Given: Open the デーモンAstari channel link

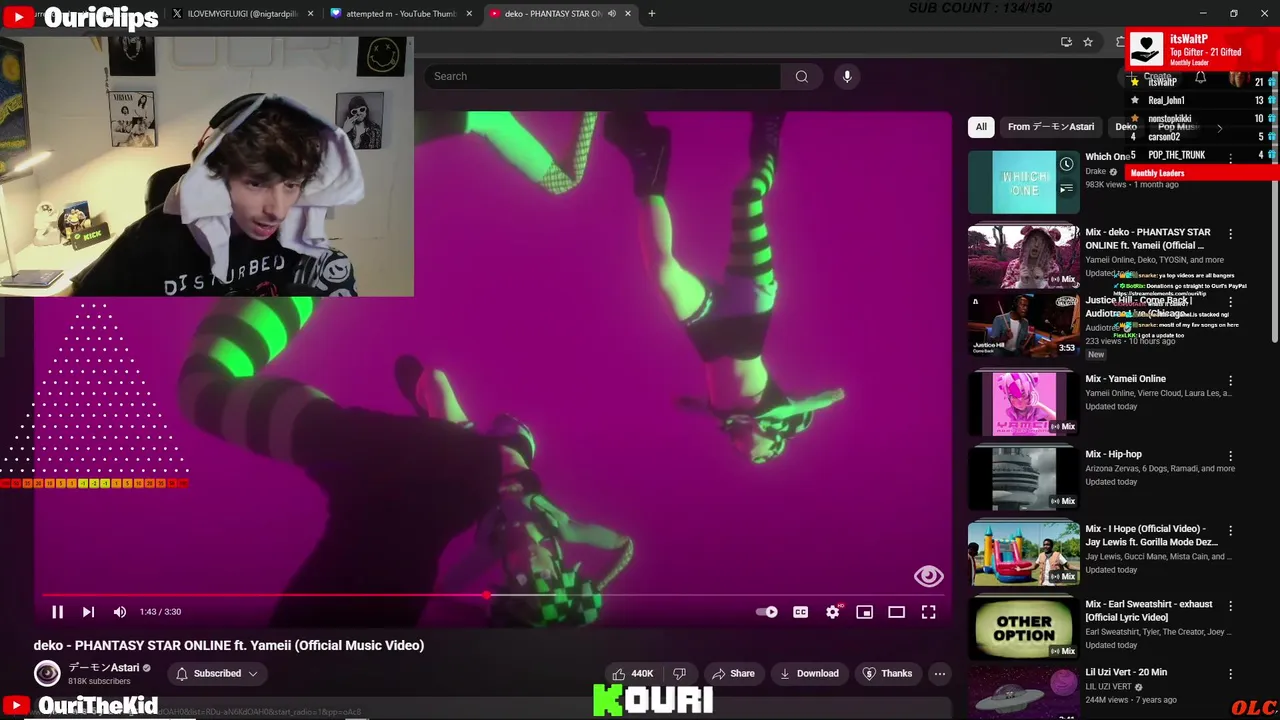Looking at the screenshot, I should pyautogui.click(x=104, y=668).
